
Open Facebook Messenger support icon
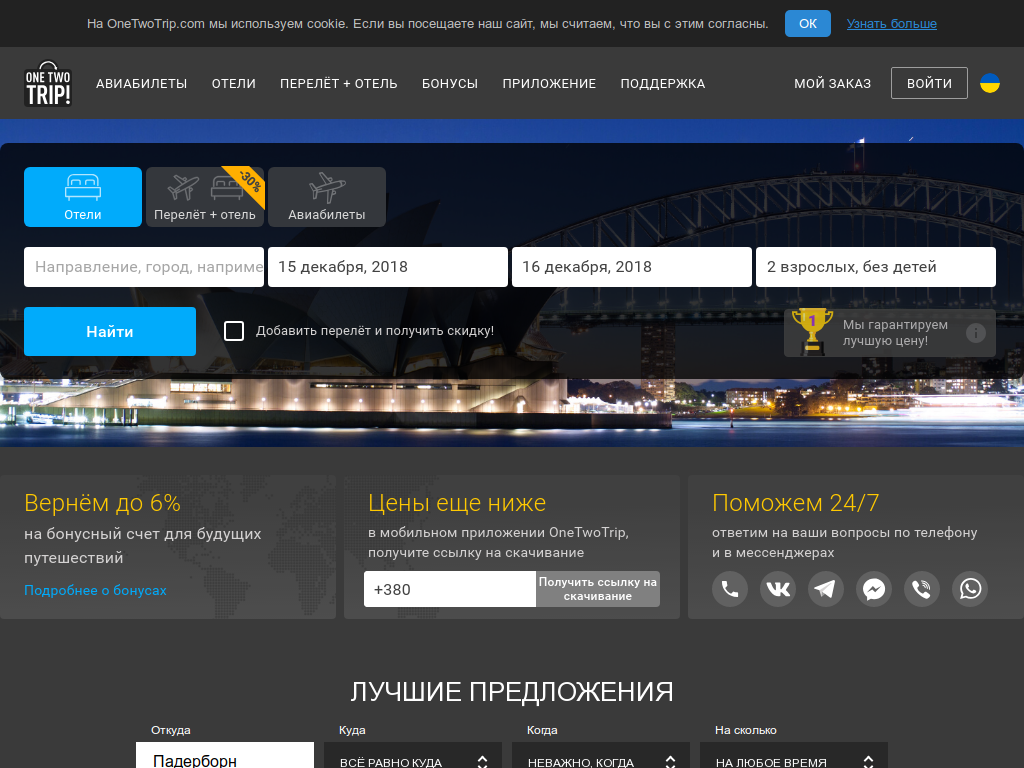(x=874, y=589)
